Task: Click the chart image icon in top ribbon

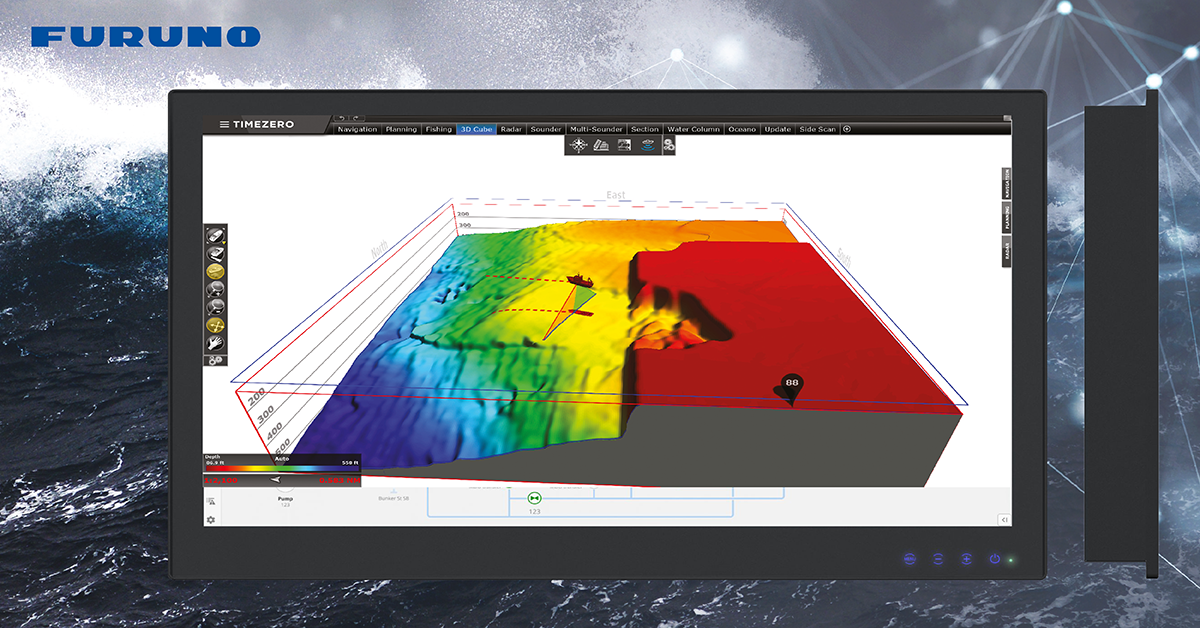Action: pos(624,145)
